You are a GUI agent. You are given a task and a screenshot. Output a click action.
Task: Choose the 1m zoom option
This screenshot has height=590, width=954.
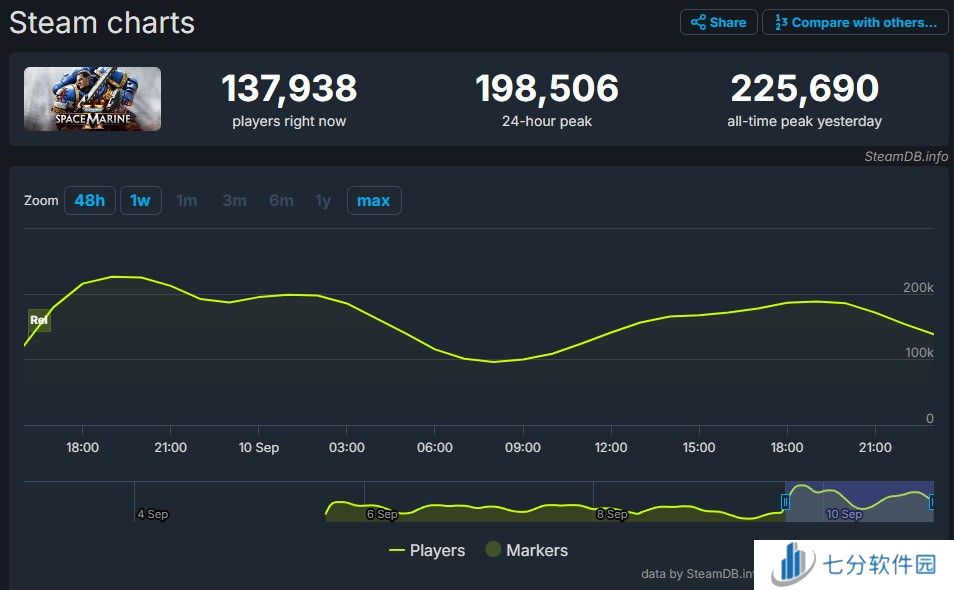[187, 200]
